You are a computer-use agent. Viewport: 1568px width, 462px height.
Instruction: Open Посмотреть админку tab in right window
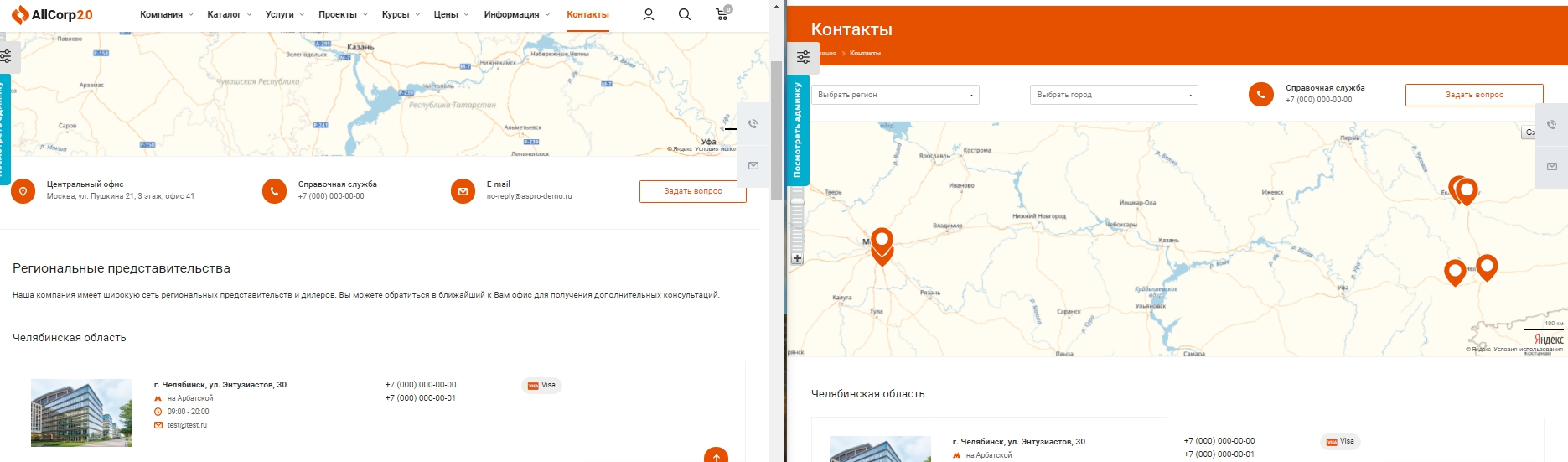pyautogui.click(x=798, y=130)
